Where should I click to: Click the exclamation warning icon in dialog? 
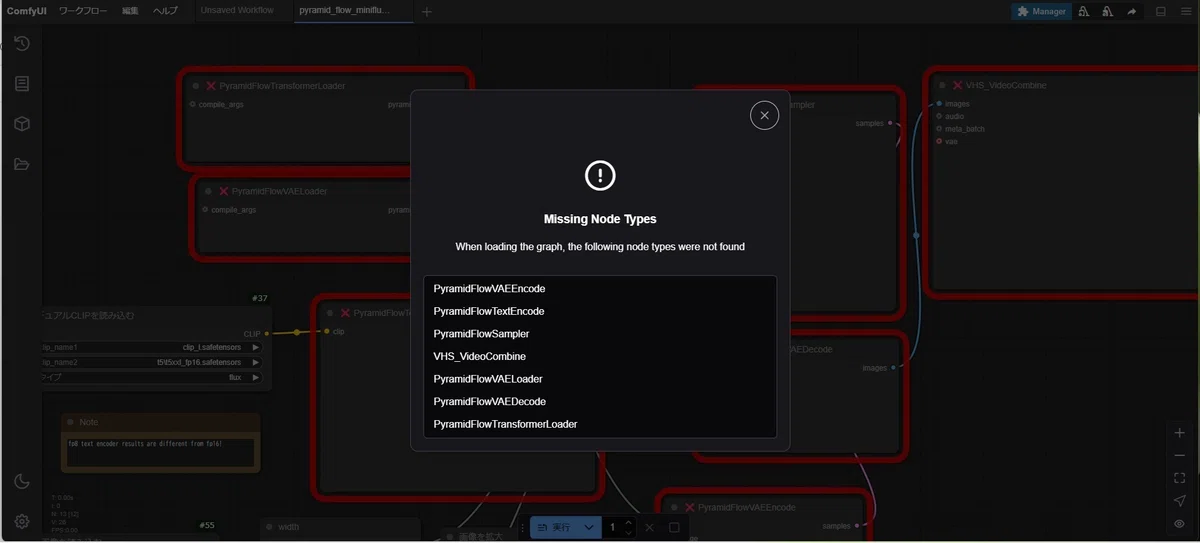pos(600,176)
